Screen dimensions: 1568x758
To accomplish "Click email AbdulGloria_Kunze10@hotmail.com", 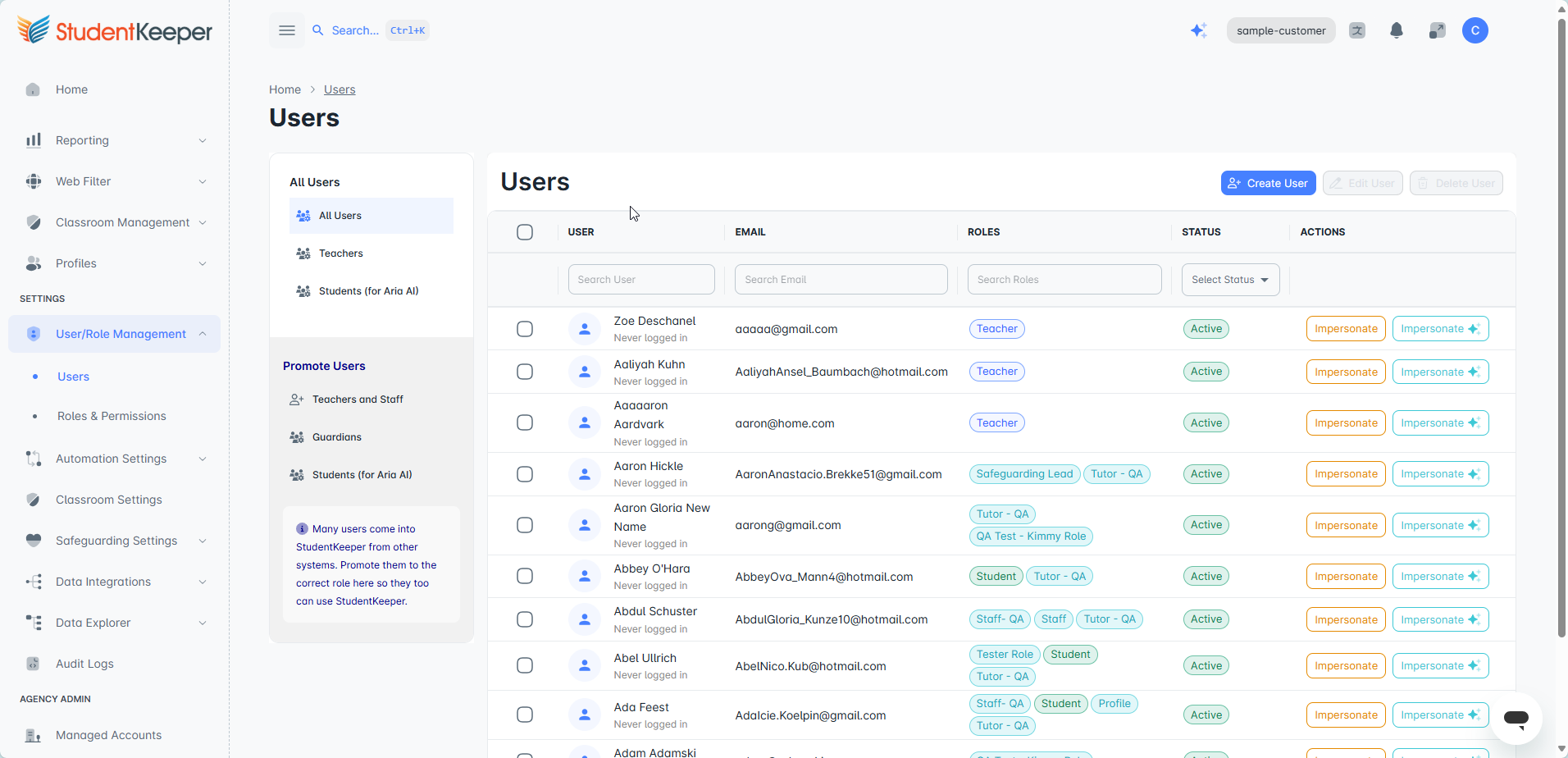I will point(832,619).
